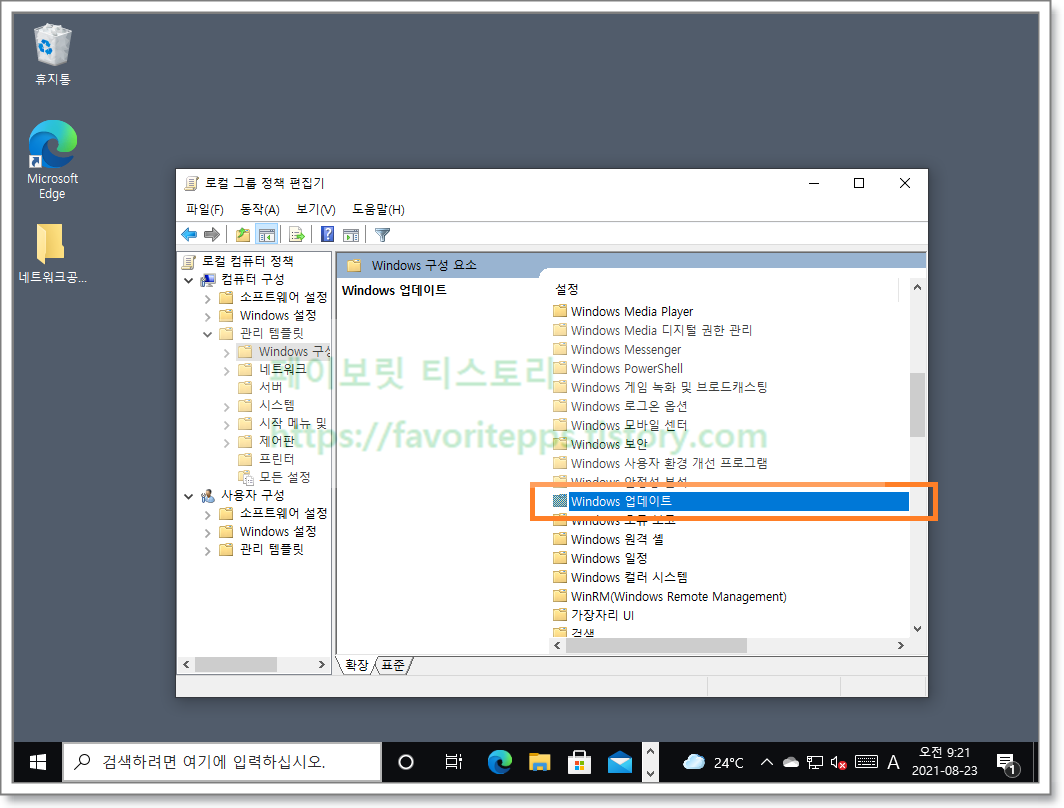This screenshot has height=808, width=1064.
Task: Expand the 시스템 tree node
Action: [x=227, y=406]
